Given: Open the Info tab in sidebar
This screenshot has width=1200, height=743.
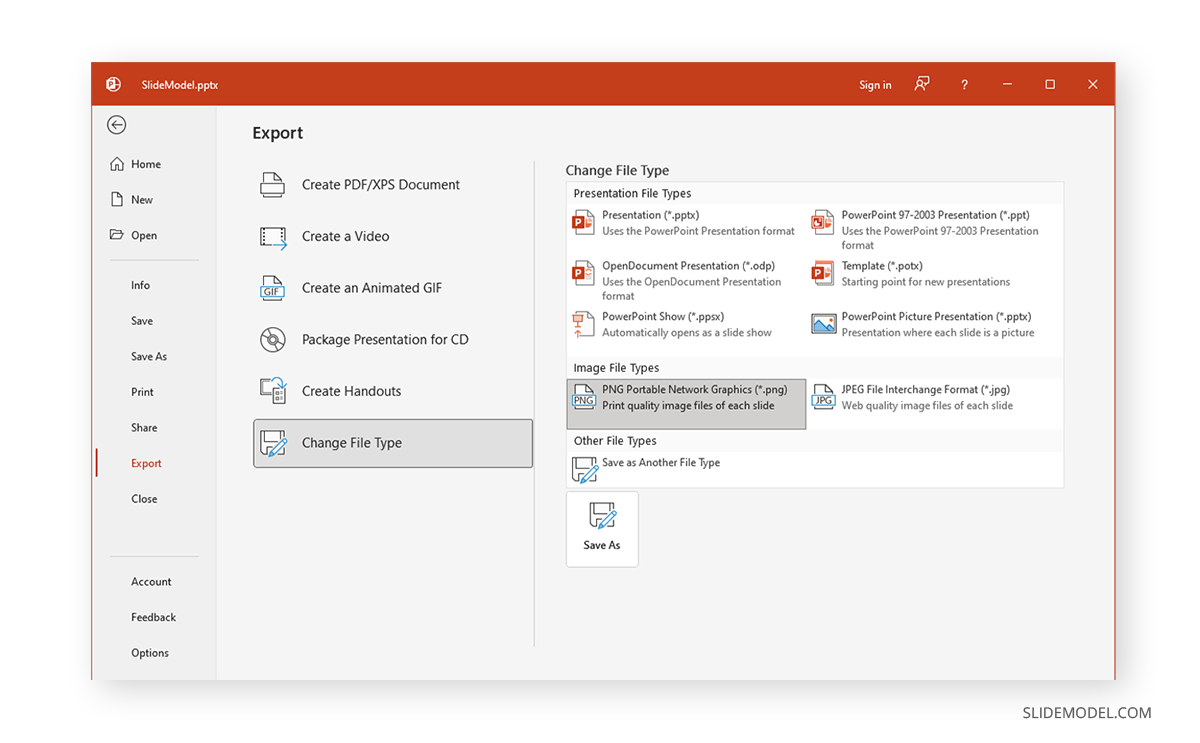Looking at the screenshot, I should point(140,285).
